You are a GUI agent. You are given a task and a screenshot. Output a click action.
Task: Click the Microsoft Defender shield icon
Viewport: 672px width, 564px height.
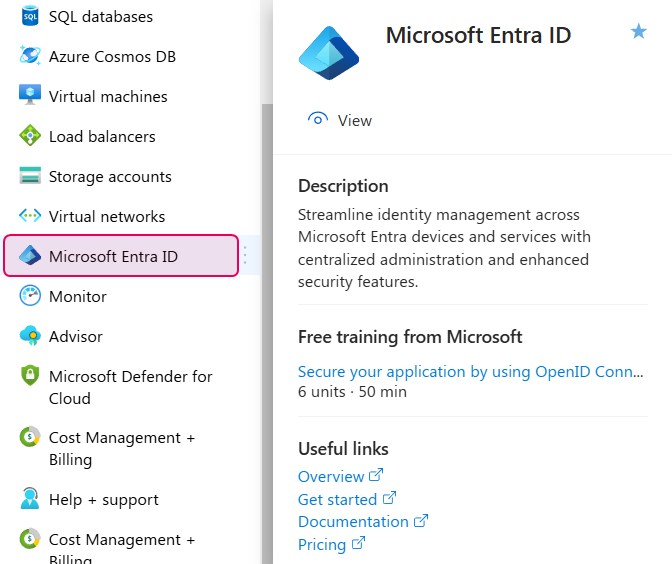[30, 375]
